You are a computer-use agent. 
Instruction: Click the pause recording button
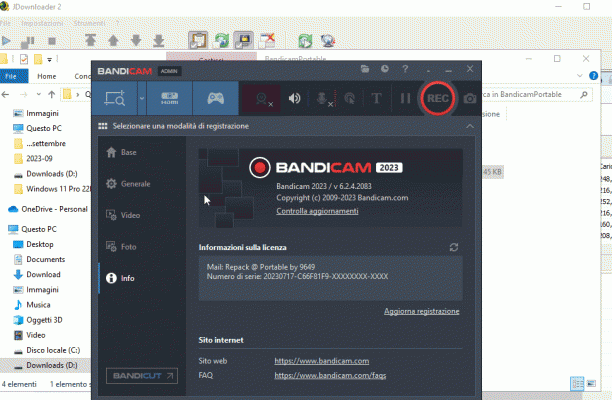coord(405,98)
